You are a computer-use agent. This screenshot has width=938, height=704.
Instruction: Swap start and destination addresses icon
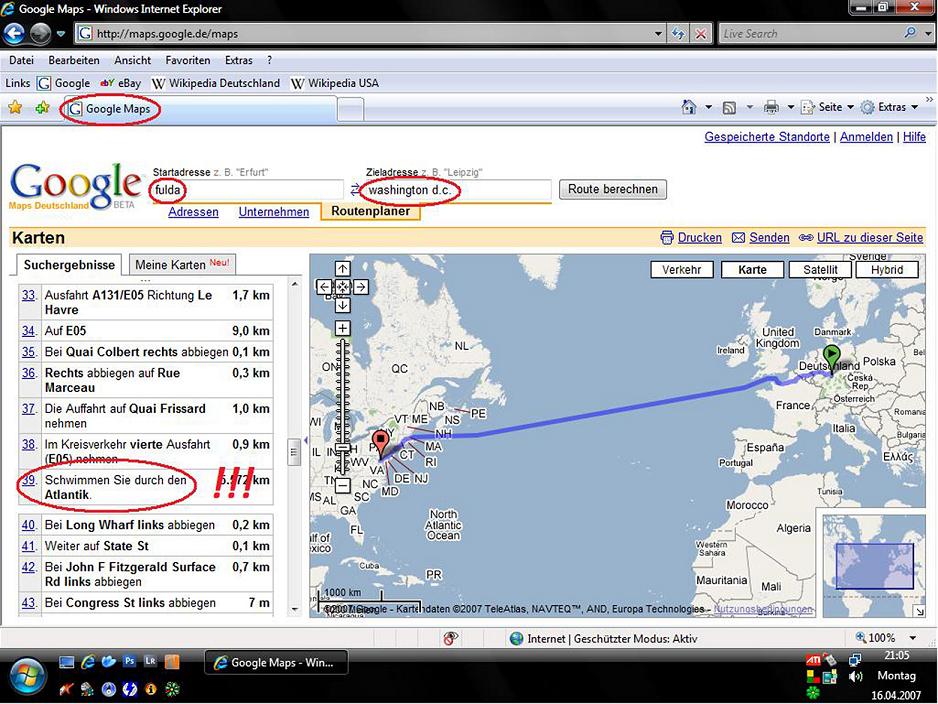click(355, 190)
